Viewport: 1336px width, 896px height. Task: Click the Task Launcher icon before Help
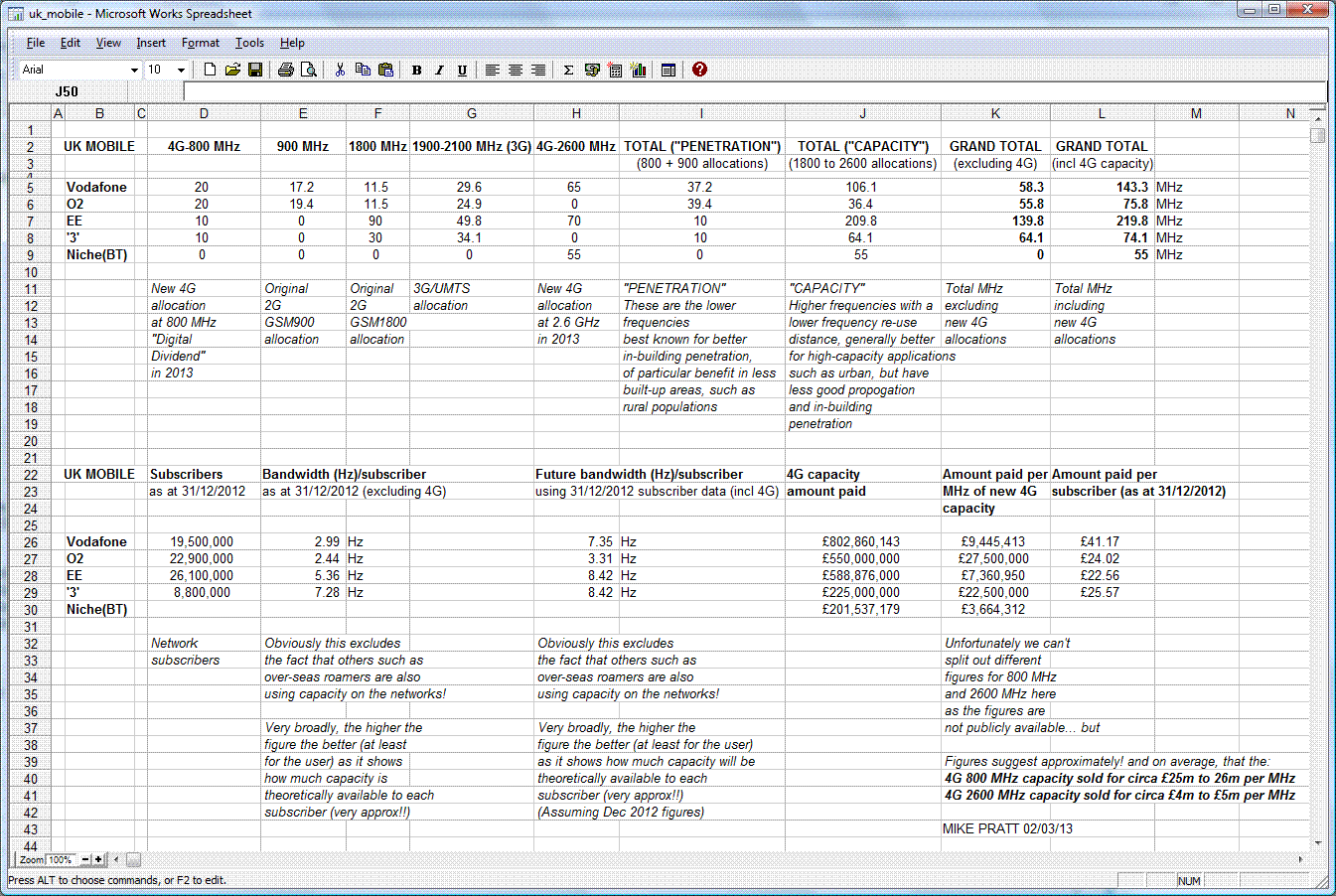coord(668,70)
